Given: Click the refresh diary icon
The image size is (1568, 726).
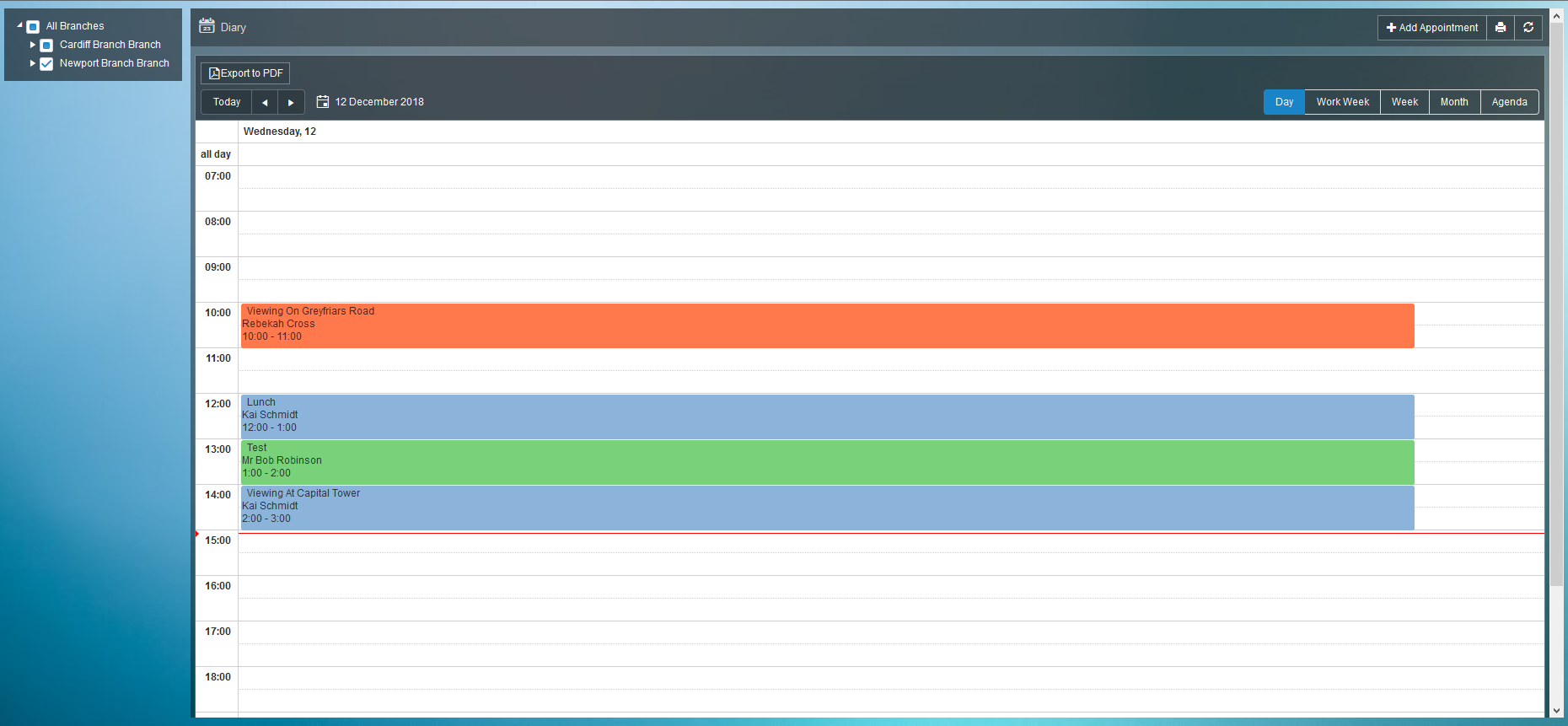Looking at the screenshot, I should click(1528, 28).
